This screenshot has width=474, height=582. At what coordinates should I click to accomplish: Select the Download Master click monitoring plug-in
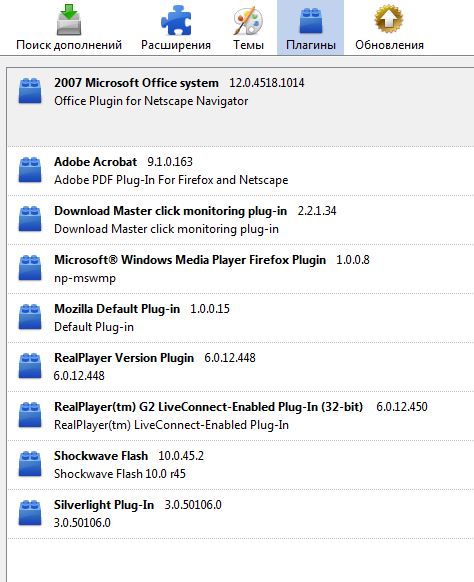pyautogui.click(x=241, y=220)
